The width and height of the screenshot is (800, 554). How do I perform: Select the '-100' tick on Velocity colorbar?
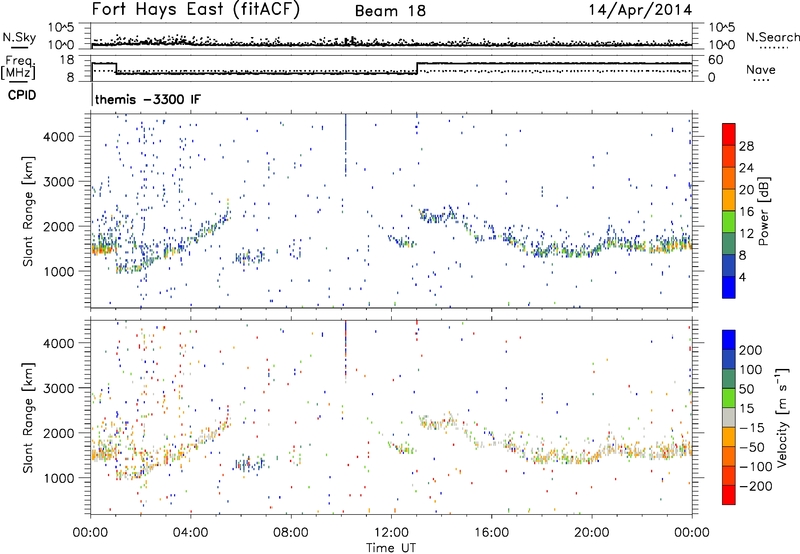pos(756,467)
